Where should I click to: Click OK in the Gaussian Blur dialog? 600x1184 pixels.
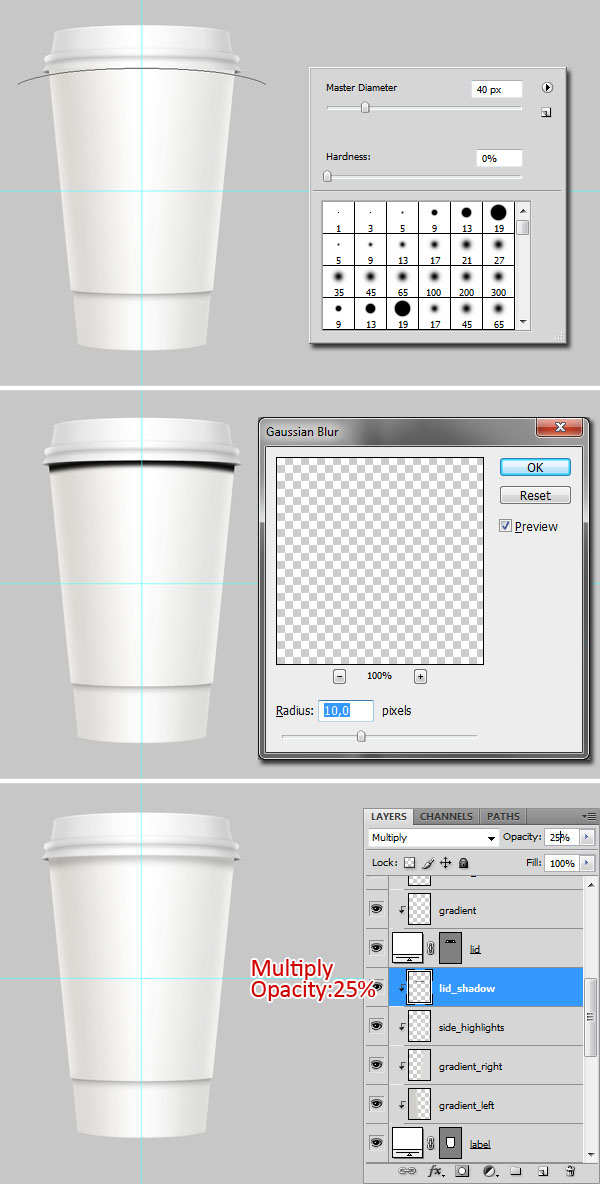coord(535,467)
